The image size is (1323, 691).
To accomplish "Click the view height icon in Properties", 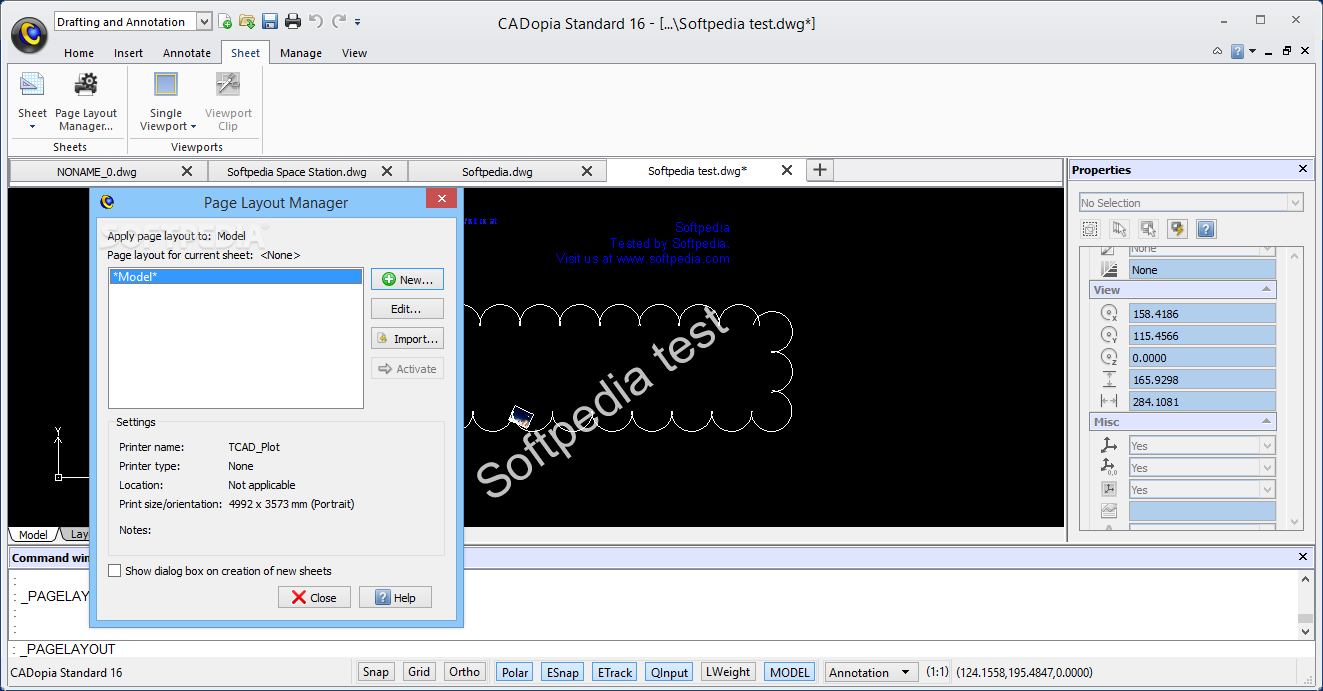I will 1108,379.
